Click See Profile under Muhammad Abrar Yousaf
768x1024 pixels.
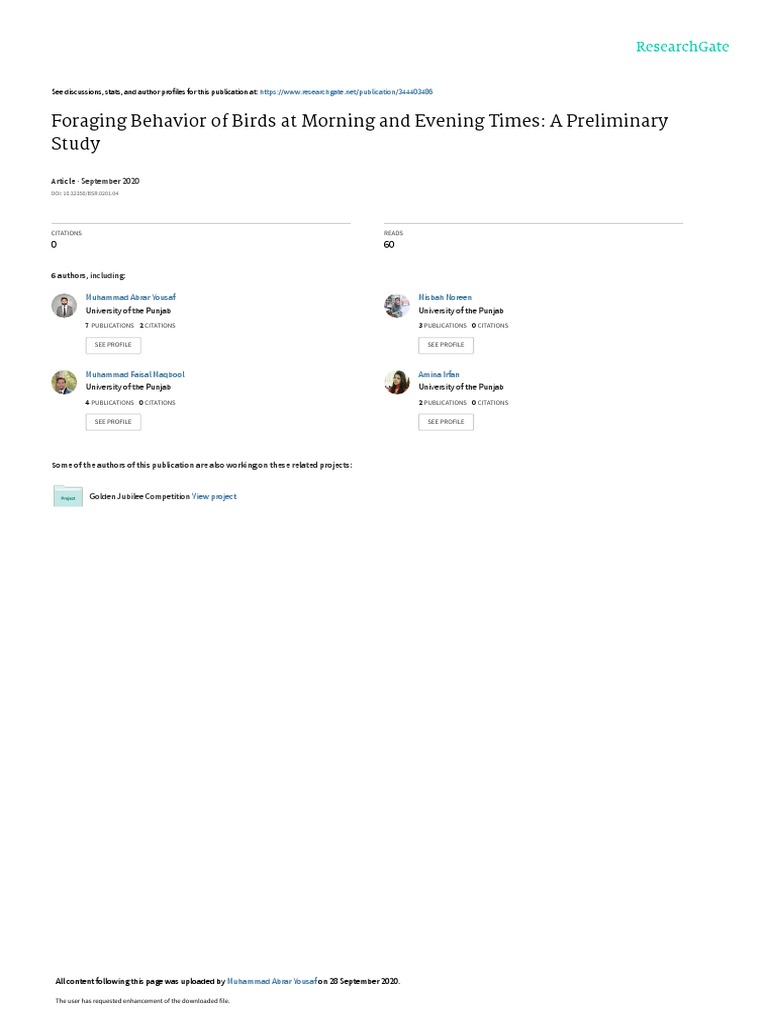[113, 345]
